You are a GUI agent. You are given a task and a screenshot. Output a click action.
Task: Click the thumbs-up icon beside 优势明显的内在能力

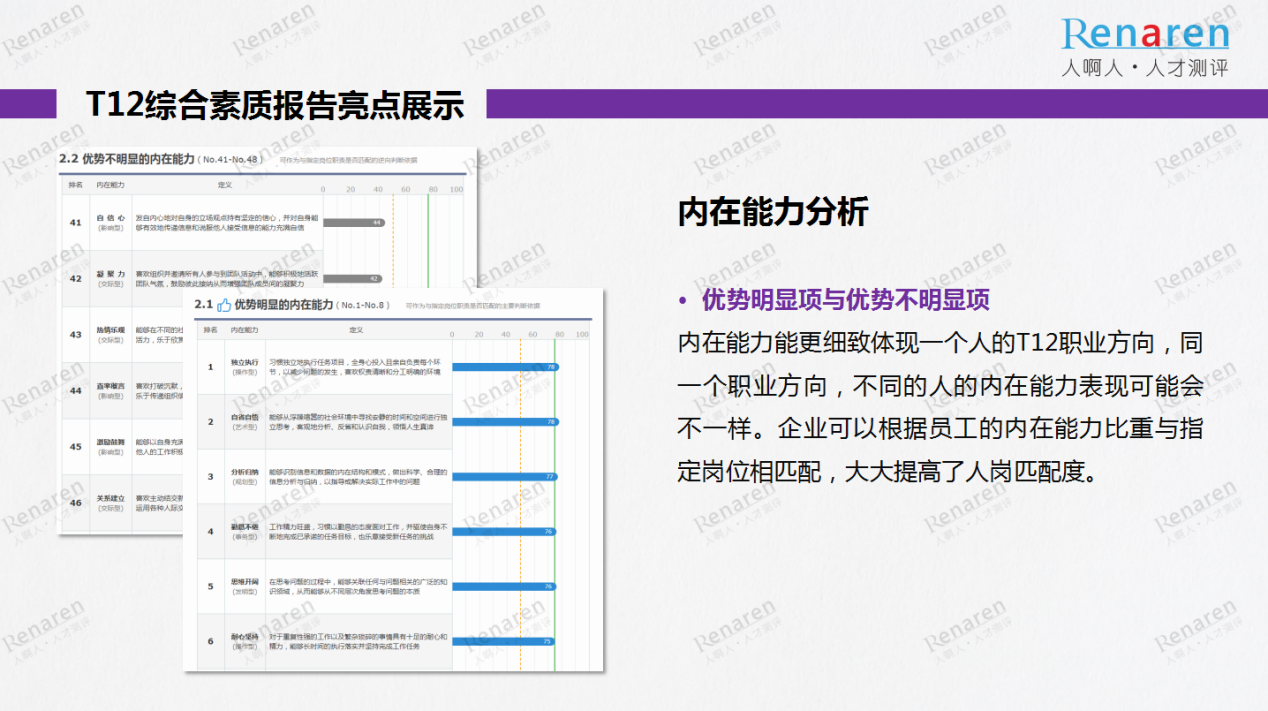[224, 305]
